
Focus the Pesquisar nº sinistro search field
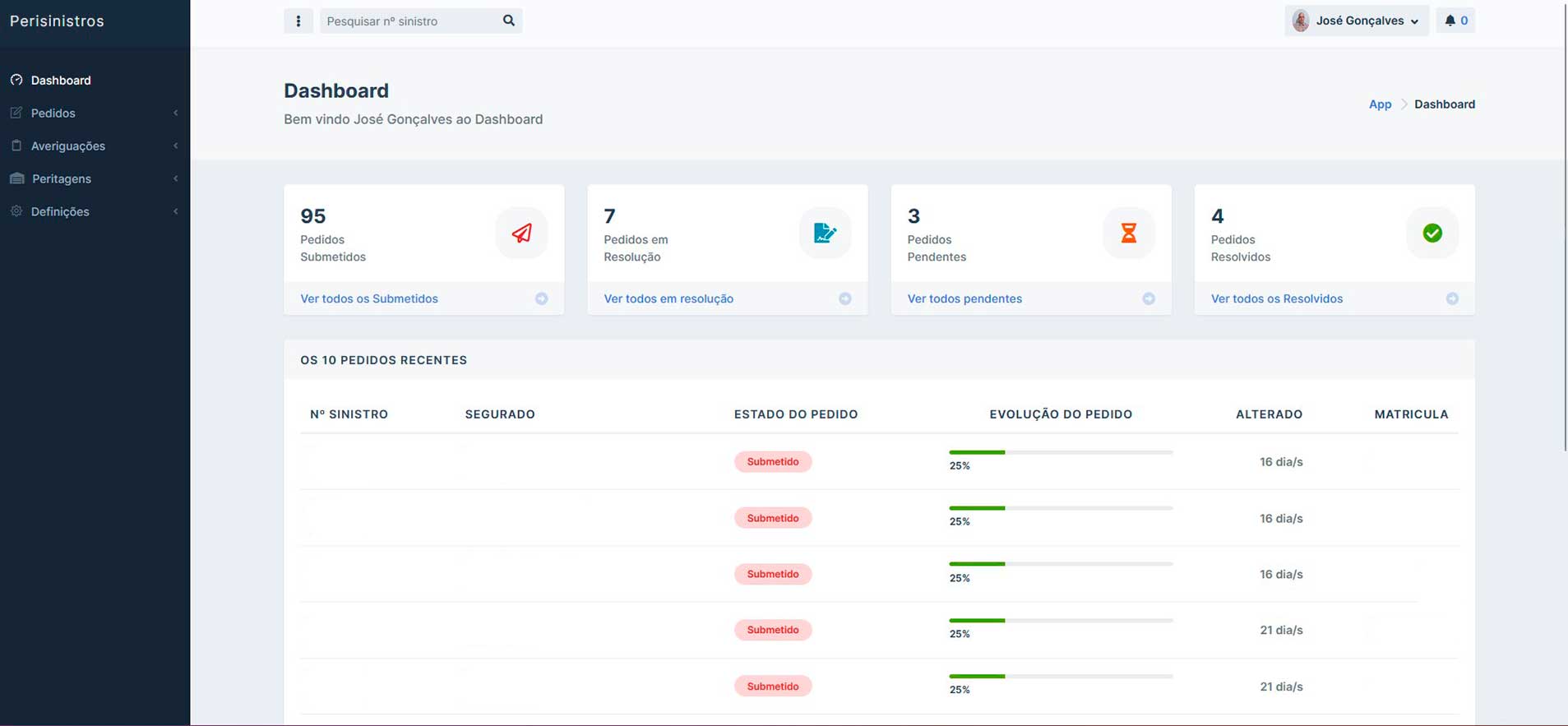(x=409, y=21)
